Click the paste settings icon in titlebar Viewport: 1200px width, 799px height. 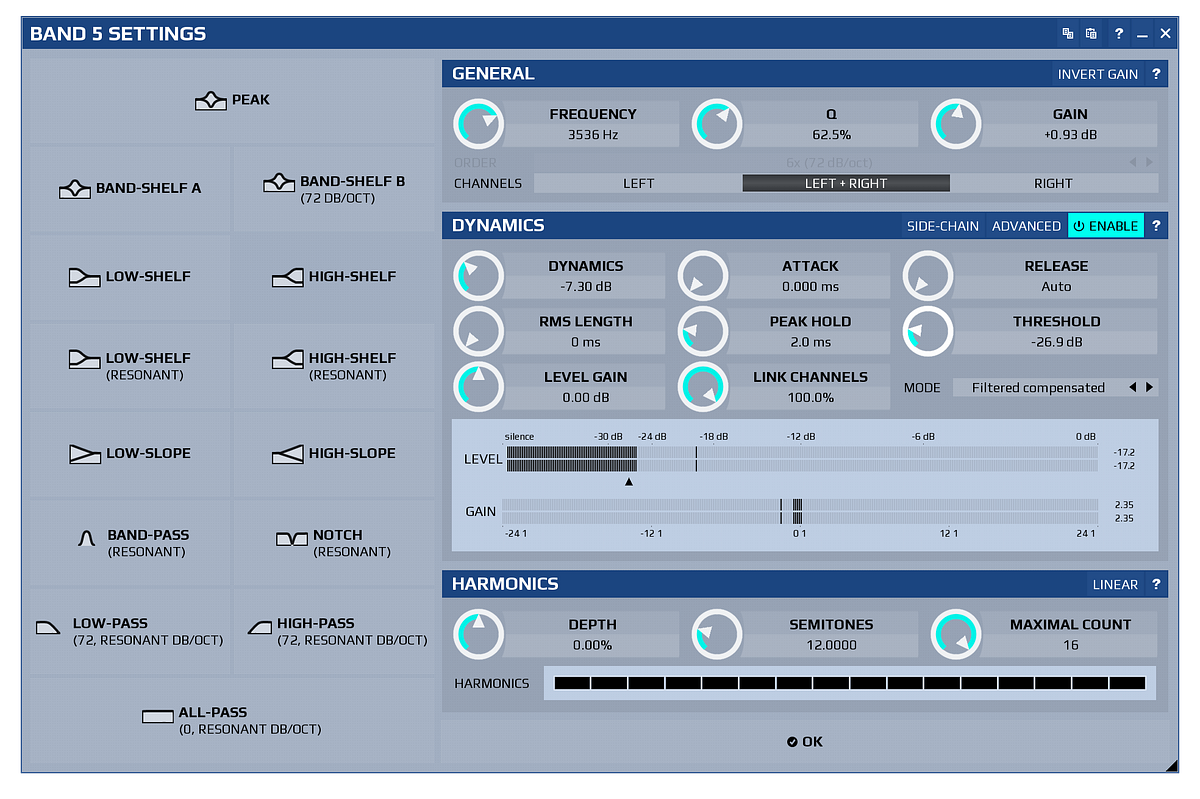[1091, 33]
